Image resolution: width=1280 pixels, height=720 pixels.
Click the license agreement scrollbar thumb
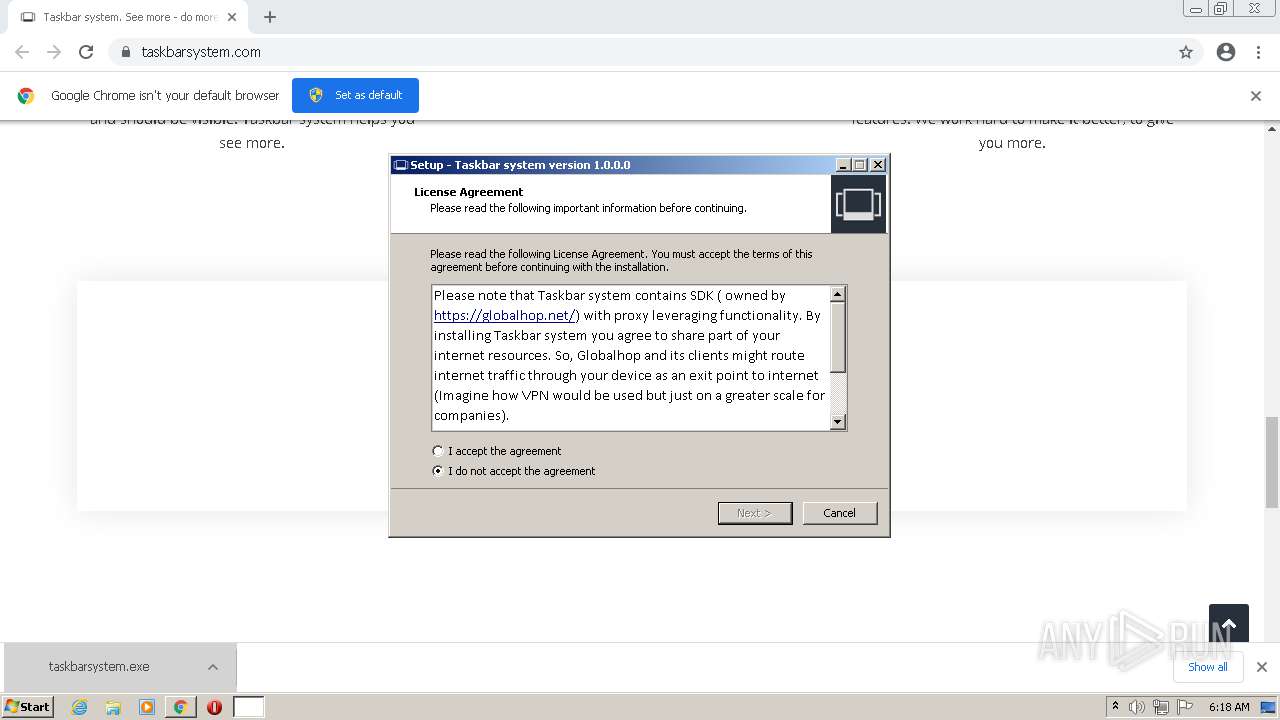pos(838,337)
